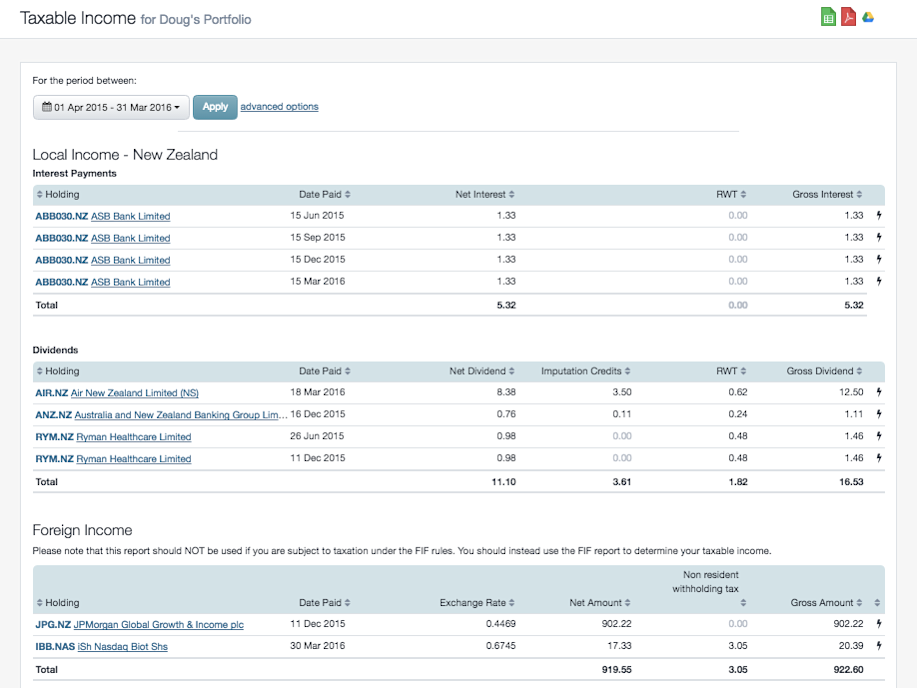Click lightning icon for 15 Jun 2015 interest
This screenshot has height=688, width=917.
[x=879, y=215]
